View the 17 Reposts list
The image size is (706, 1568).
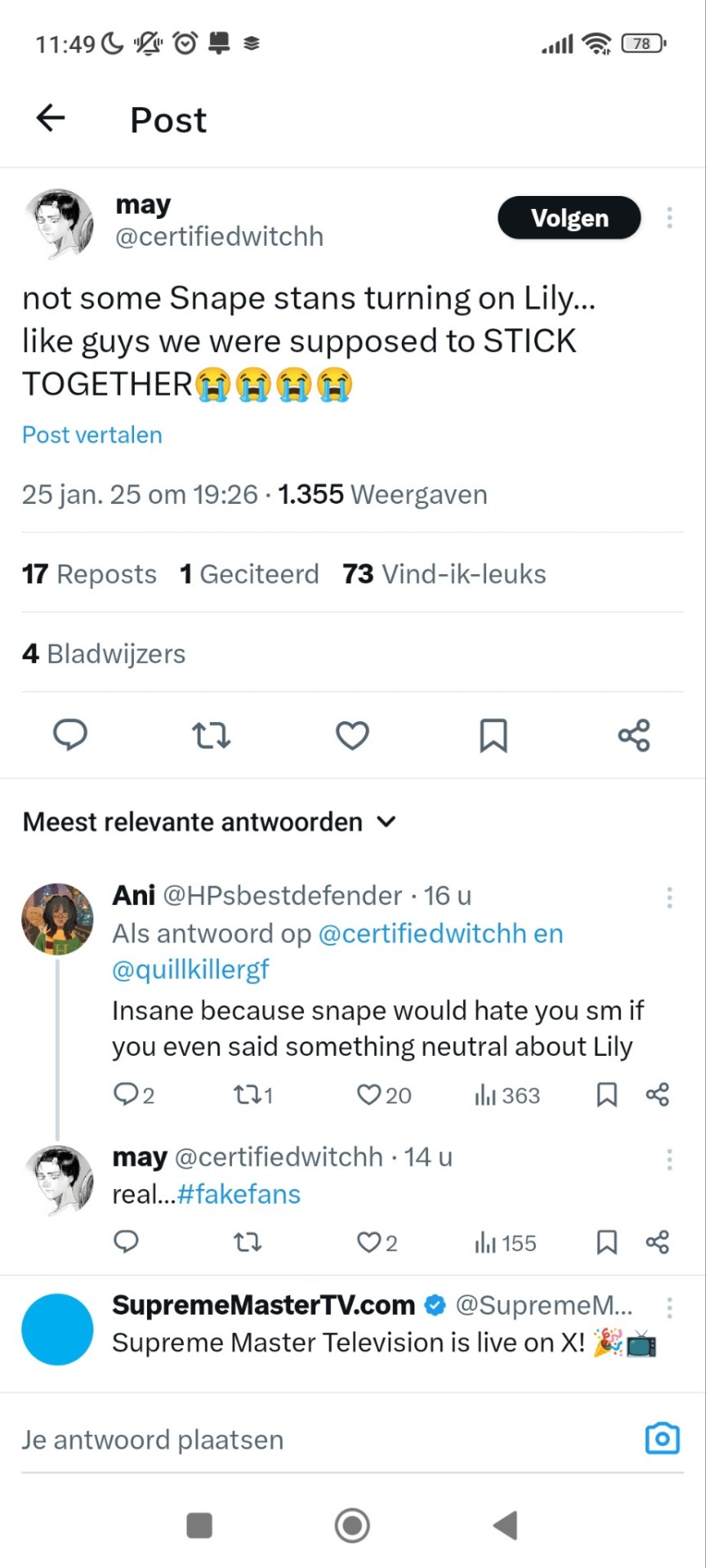point(89,574)
